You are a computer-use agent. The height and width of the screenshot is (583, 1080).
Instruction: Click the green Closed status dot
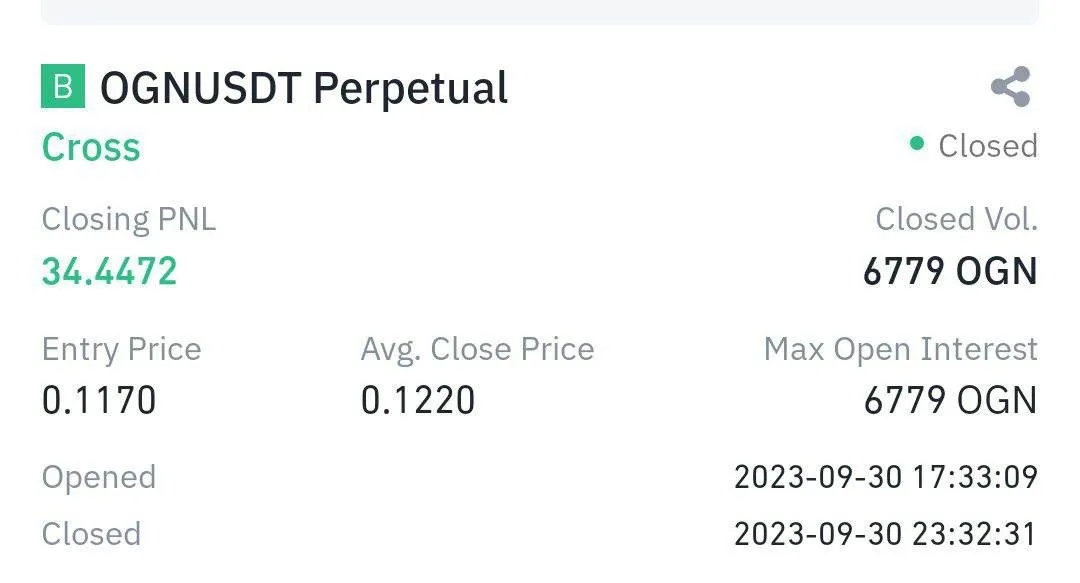(916, 144)
